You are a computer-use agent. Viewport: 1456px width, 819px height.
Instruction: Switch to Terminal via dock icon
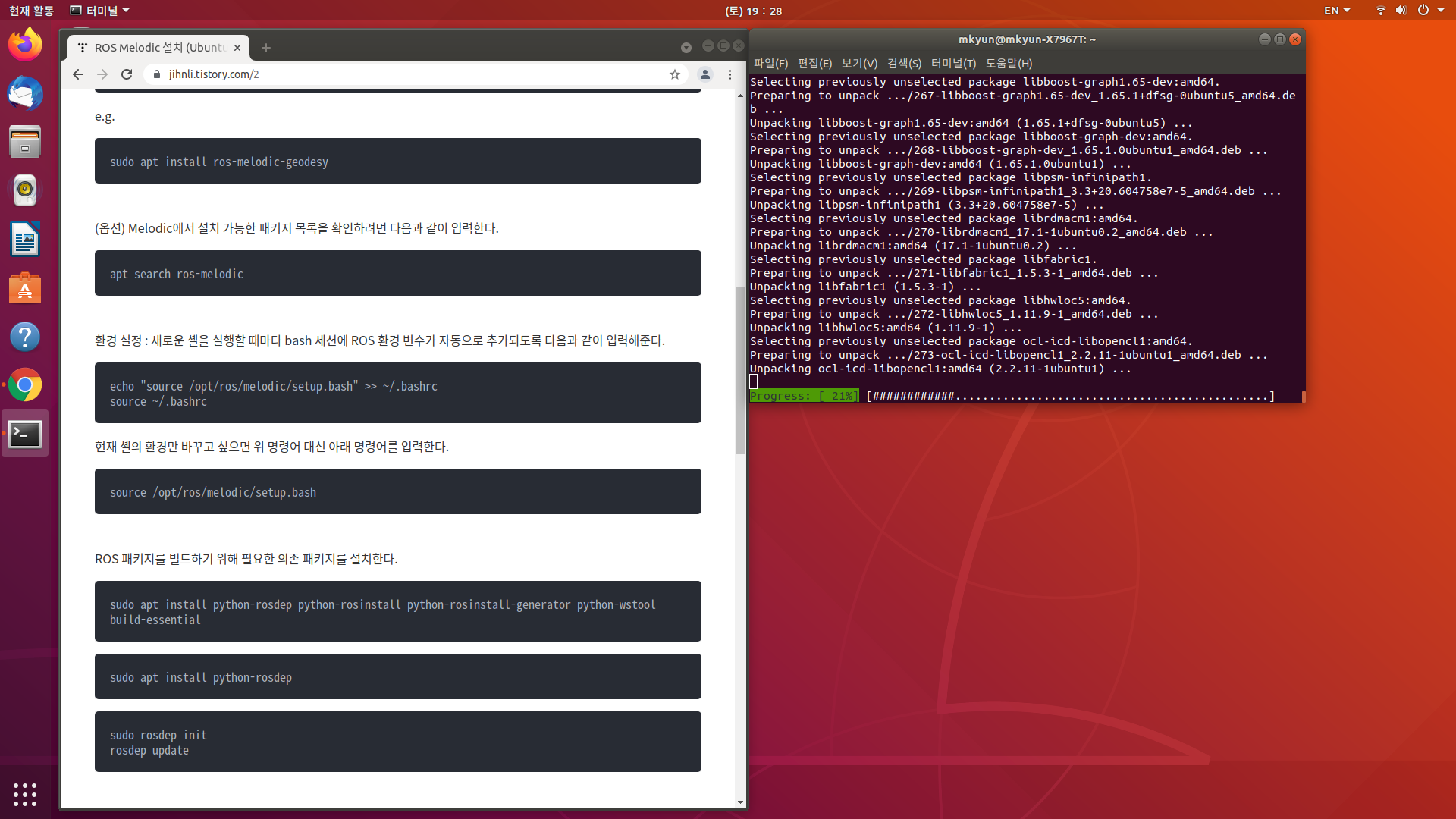[25, 434]
